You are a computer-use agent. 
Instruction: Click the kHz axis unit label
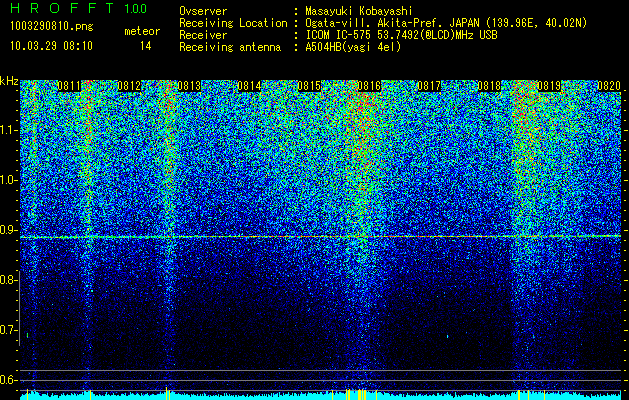pyautogui.click(x=9, y=81)
